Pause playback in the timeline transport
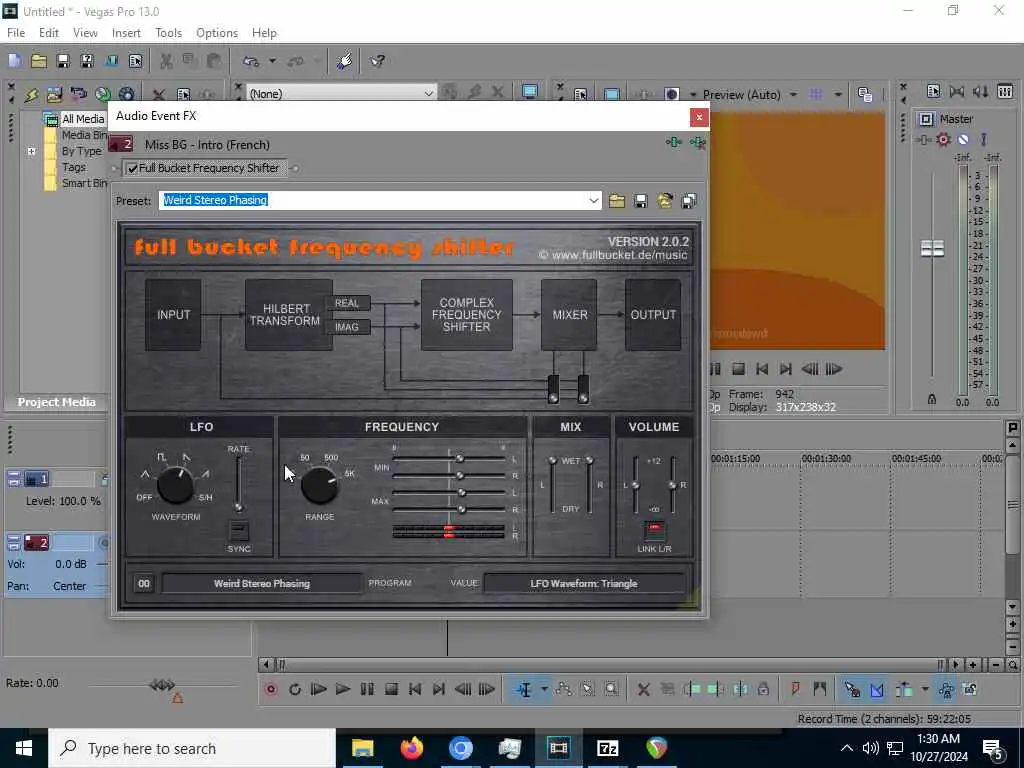This screenshot has height=768, width=1024. (367, 689)
